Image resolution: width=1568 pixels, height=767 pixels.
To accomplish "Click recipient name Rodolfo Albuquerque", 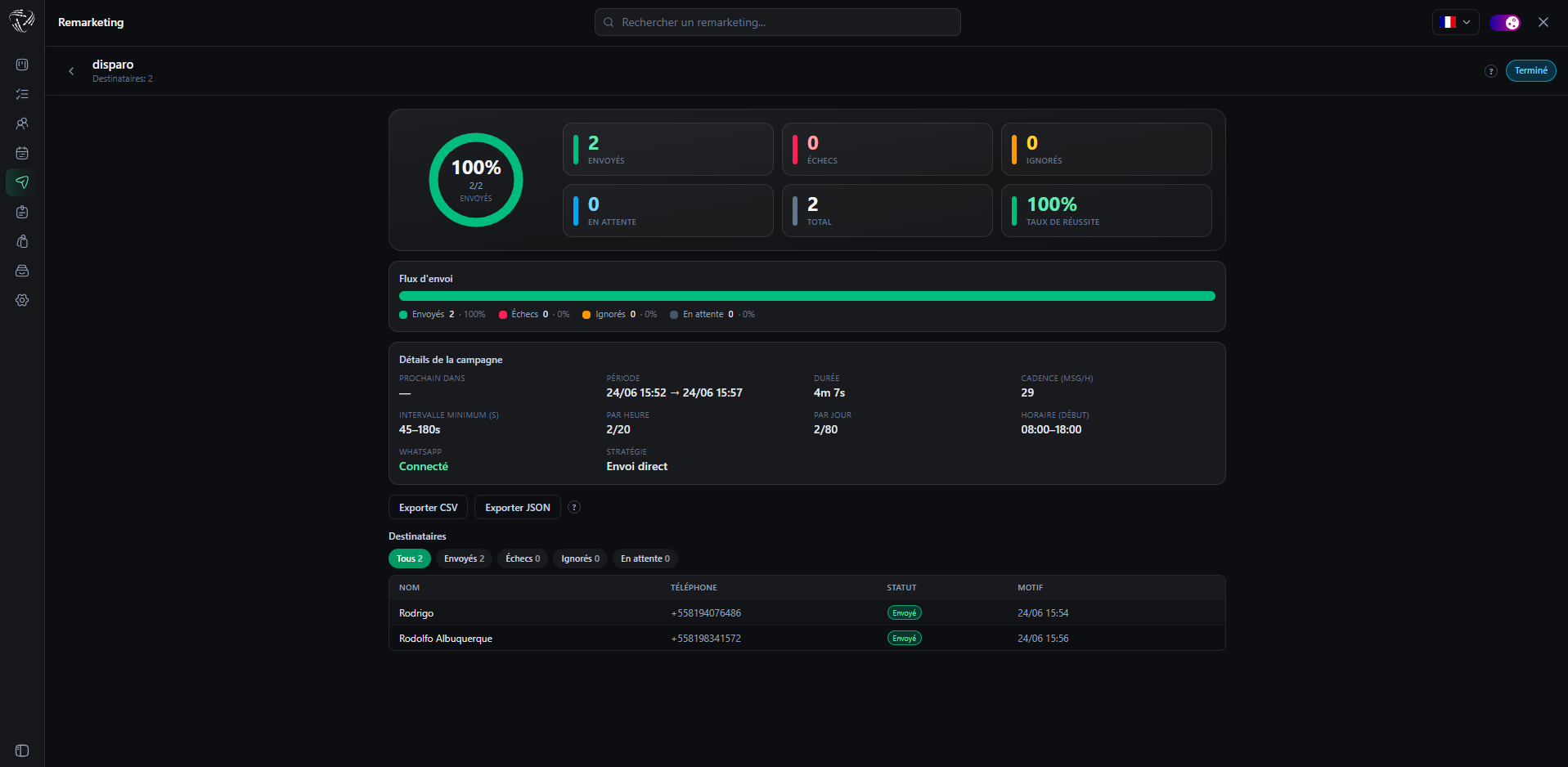I will click(x=446, y=639).
